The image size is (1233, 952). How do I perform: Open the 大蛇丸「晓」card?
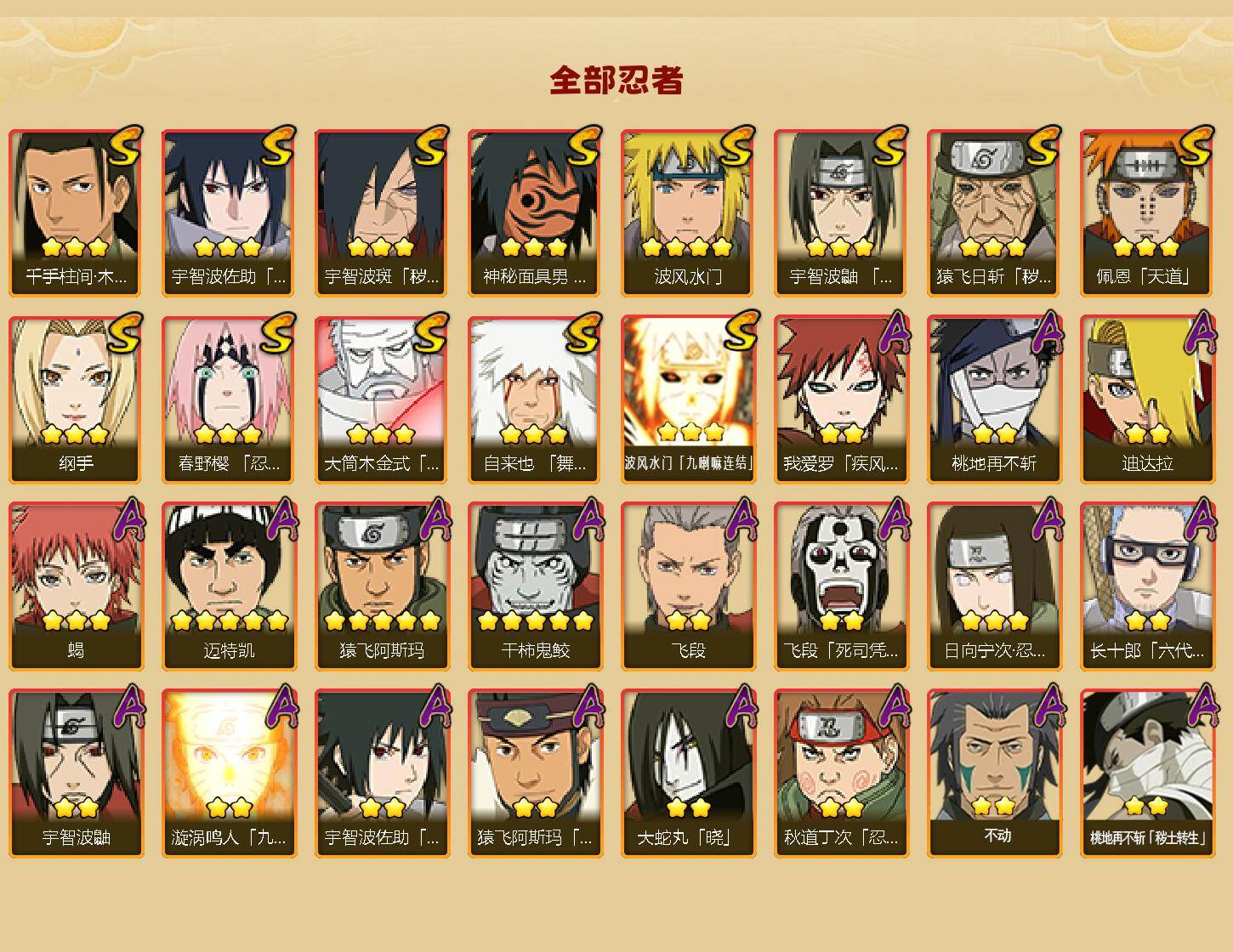(688, 773)
